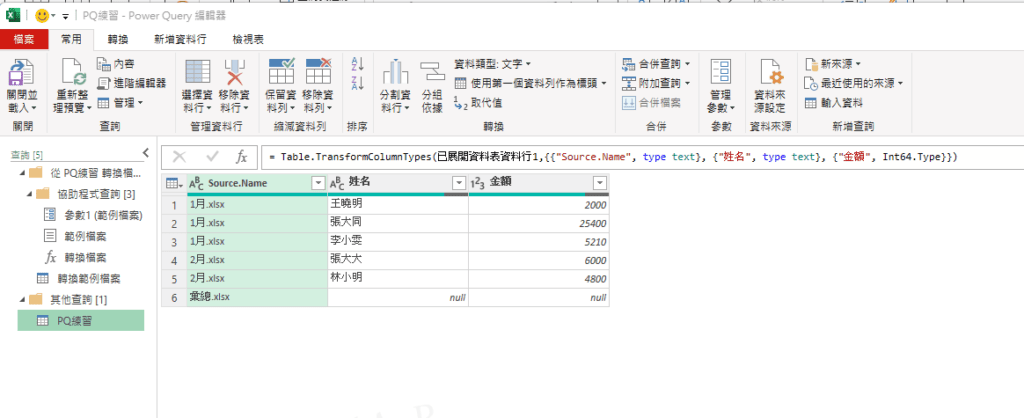Image resolution: width=1024 pixels, height=418 pixels.
Task: Click the 移除資料行 (Remove Columns) icon
Action: coord(234,73)
